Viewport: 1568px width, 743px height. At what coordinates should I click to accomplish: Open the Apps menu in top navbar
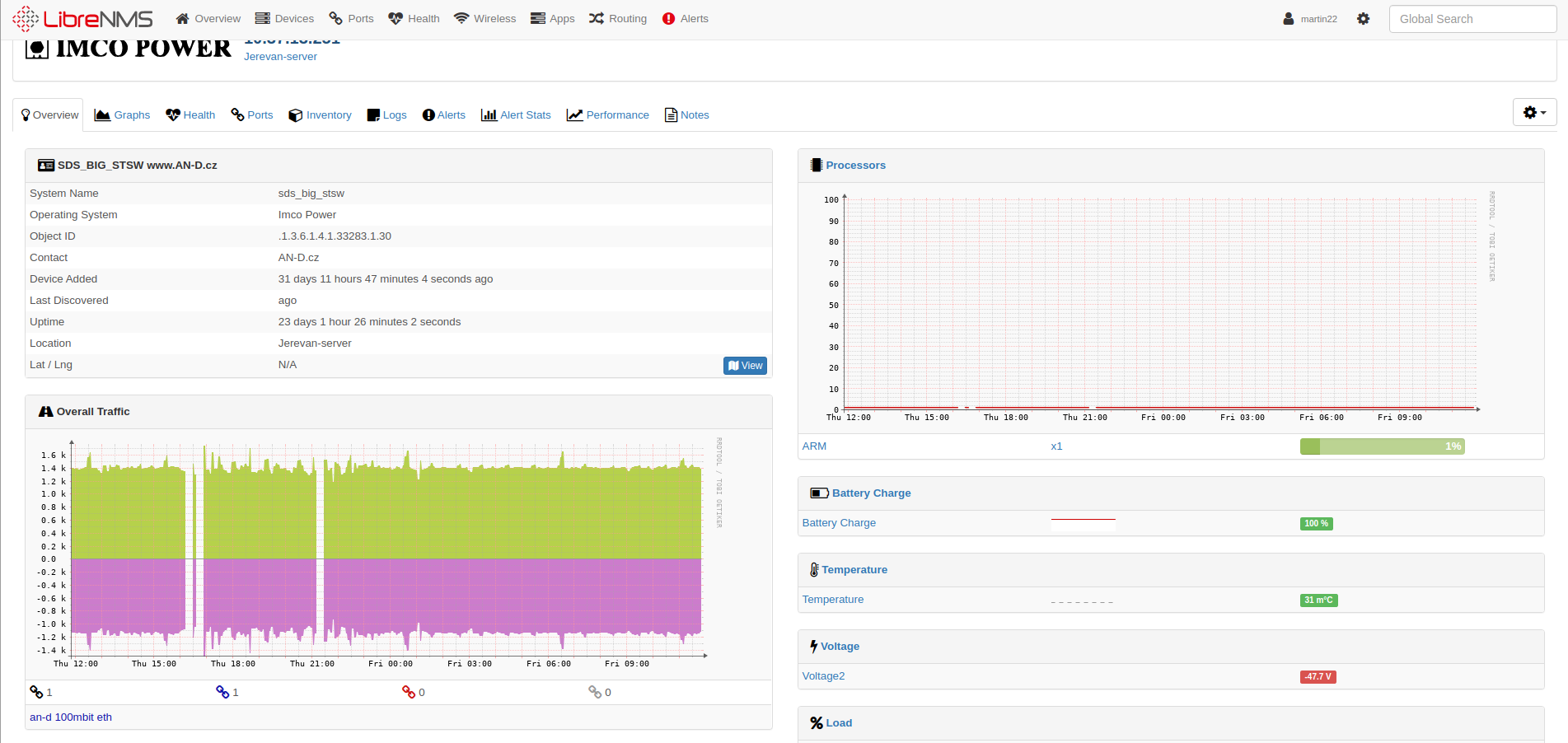point(552,18)
